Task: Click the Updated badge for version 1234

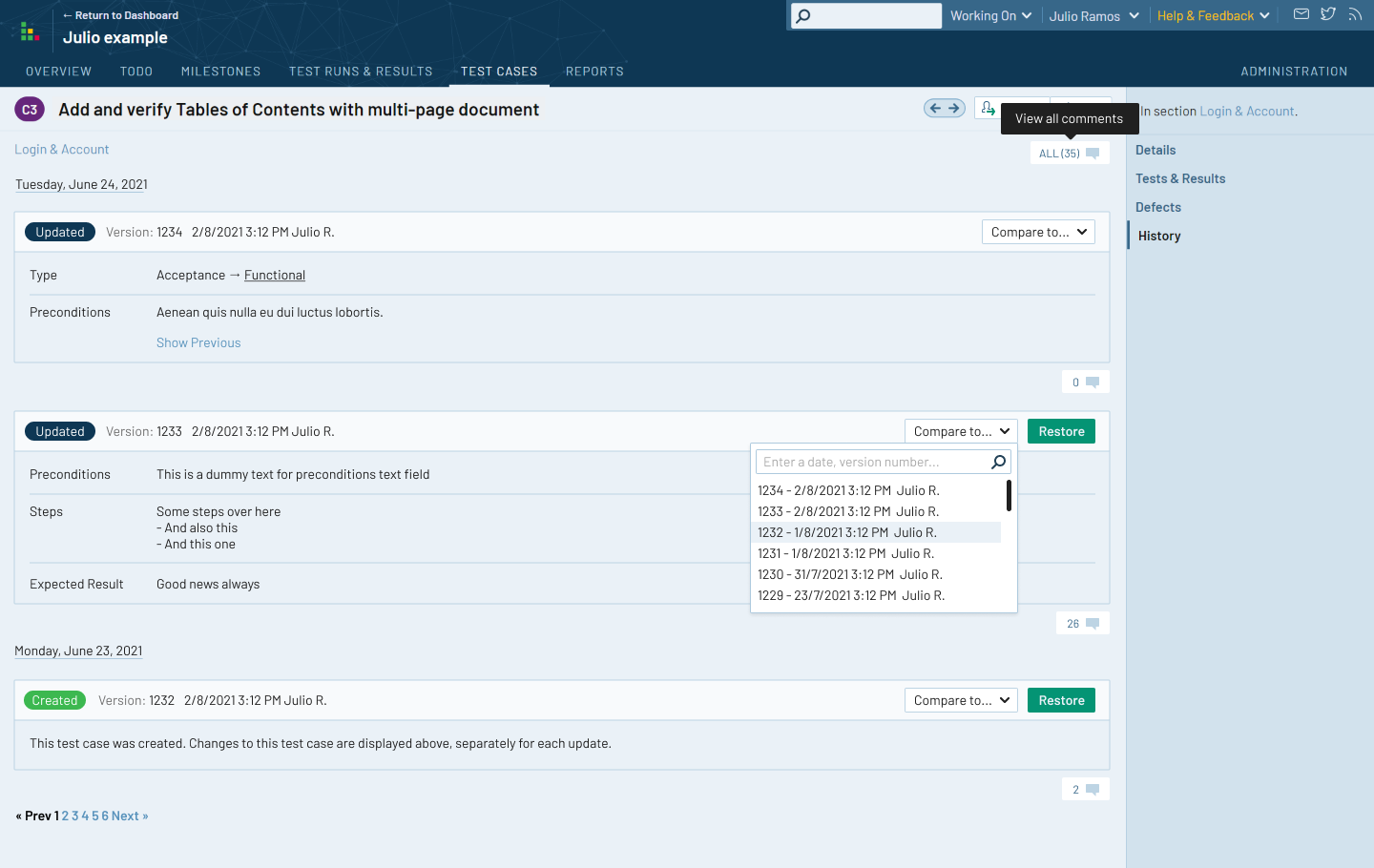Action: tap(60, 232)
